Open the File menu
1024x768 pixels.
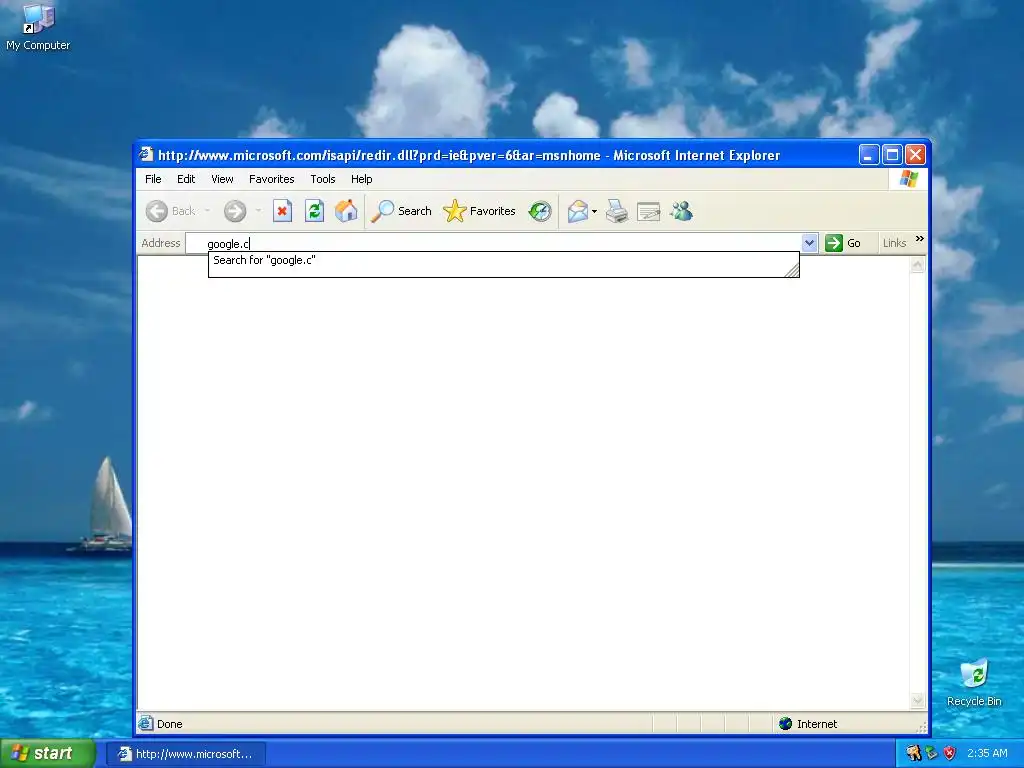point(153,179)
